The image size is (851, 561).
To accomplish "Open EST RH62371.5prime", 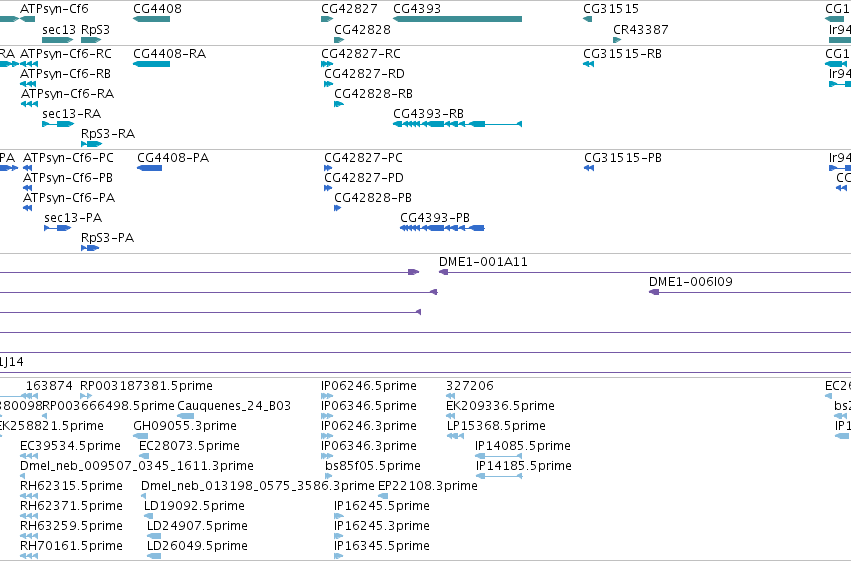I will pyautogui.click(x=71, y=506).
